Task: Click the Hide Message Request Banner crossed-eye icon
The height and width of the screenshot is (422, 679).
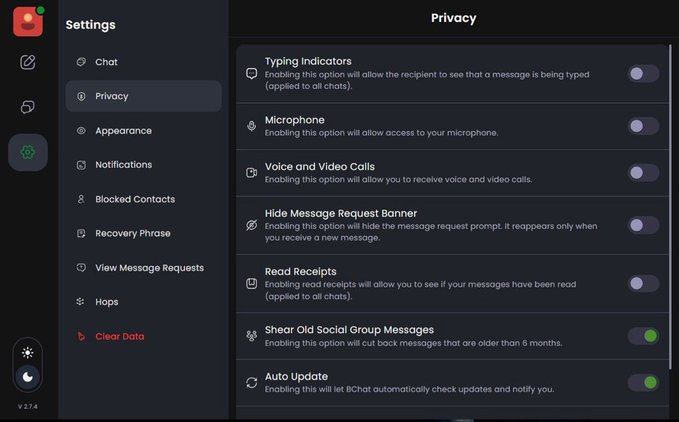Action: 252,225
